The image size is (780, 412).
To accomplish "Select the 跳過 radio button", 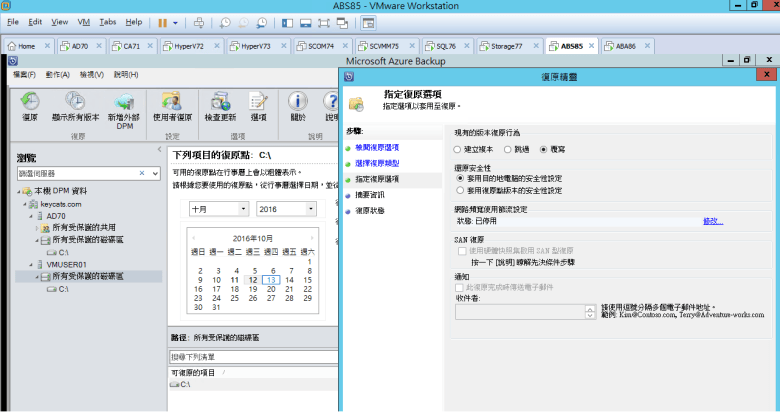I will [508, 149].
